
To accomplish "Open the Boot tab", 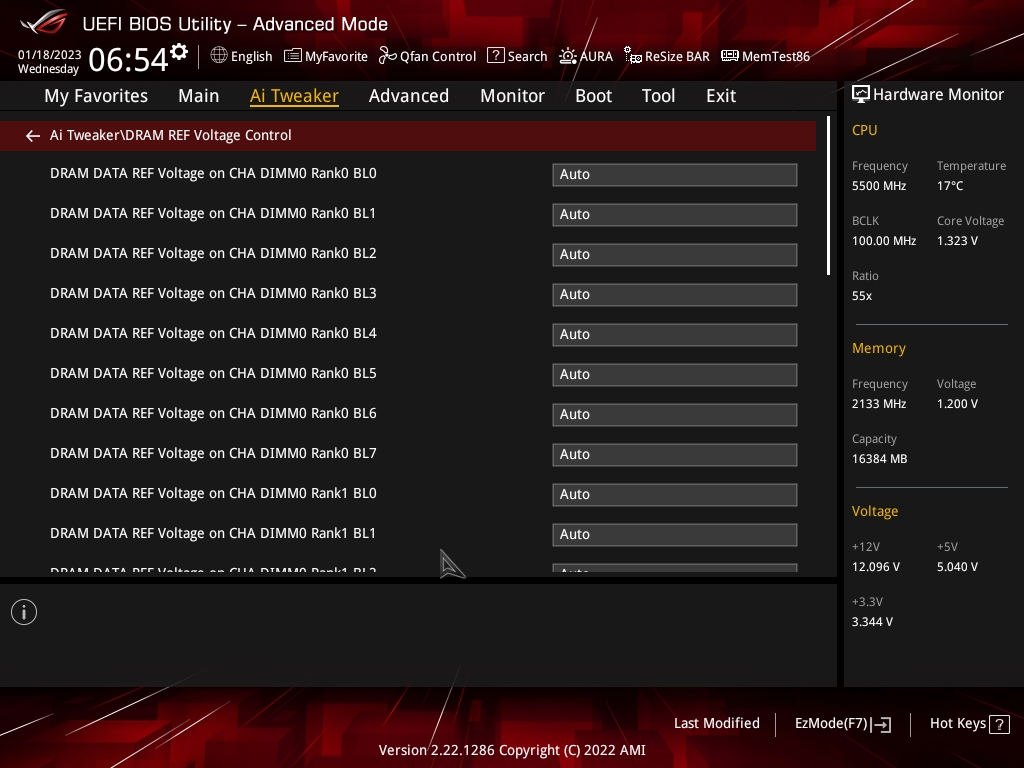I will (593, 96).
